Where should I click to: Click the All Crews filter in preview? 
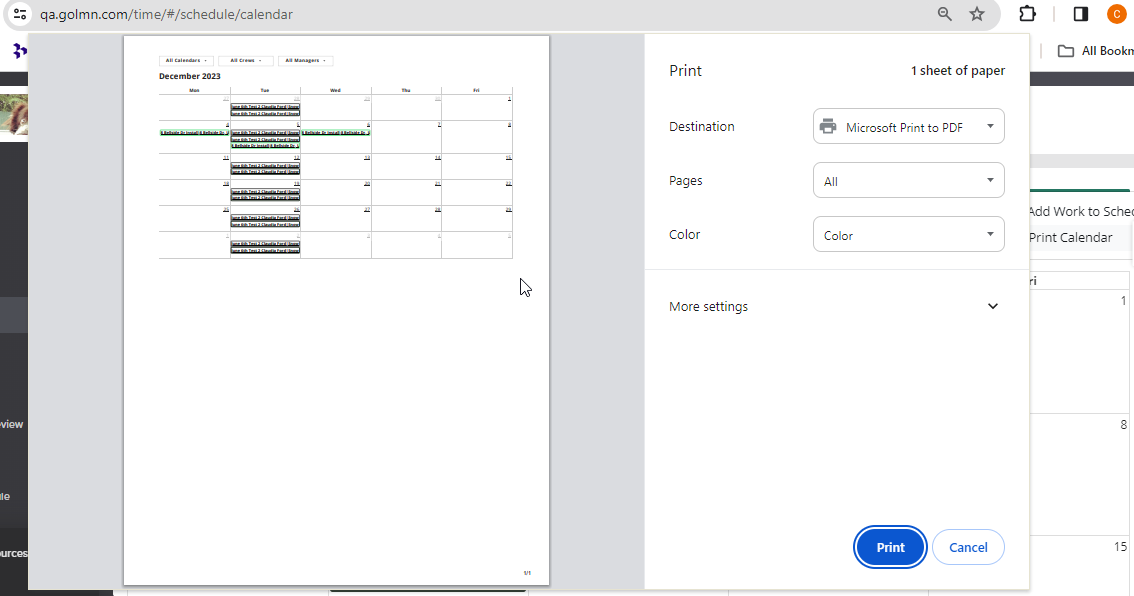tap(246, 61)
